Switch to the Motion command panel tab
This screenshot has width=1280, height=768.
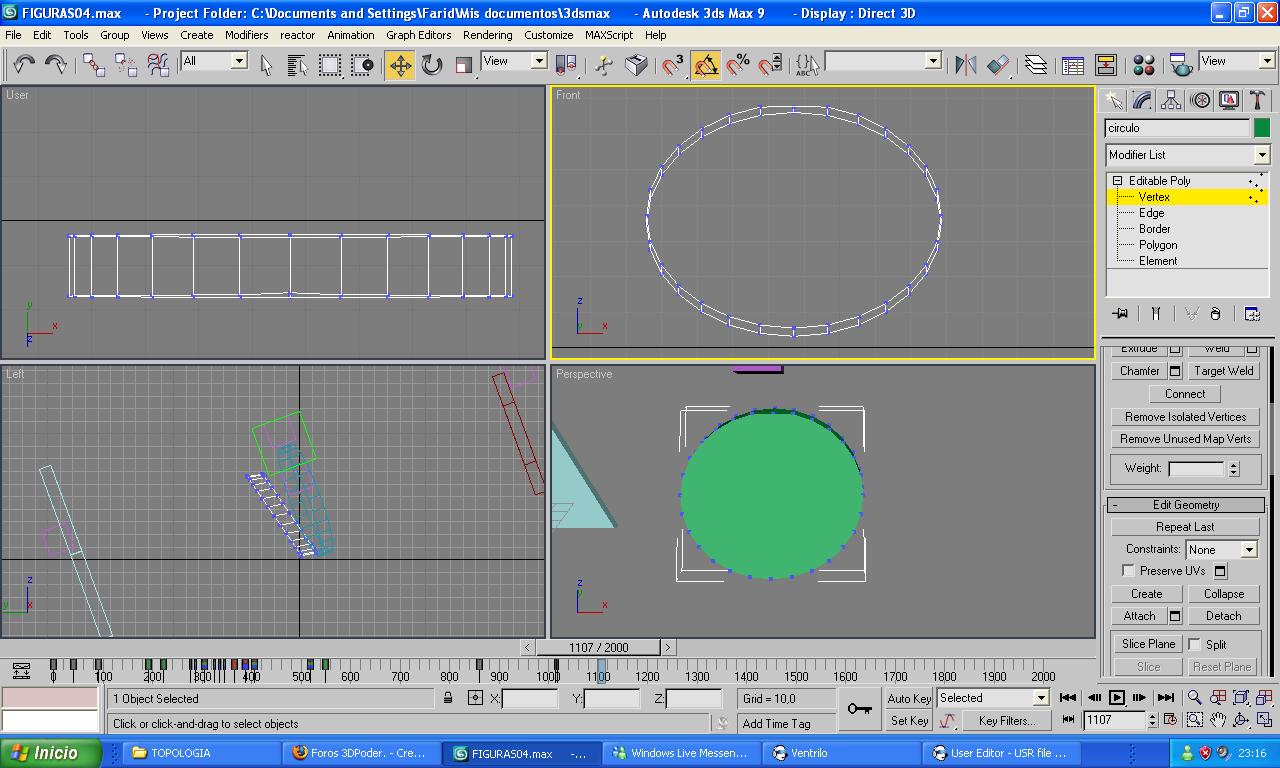tap(1200, 100)
